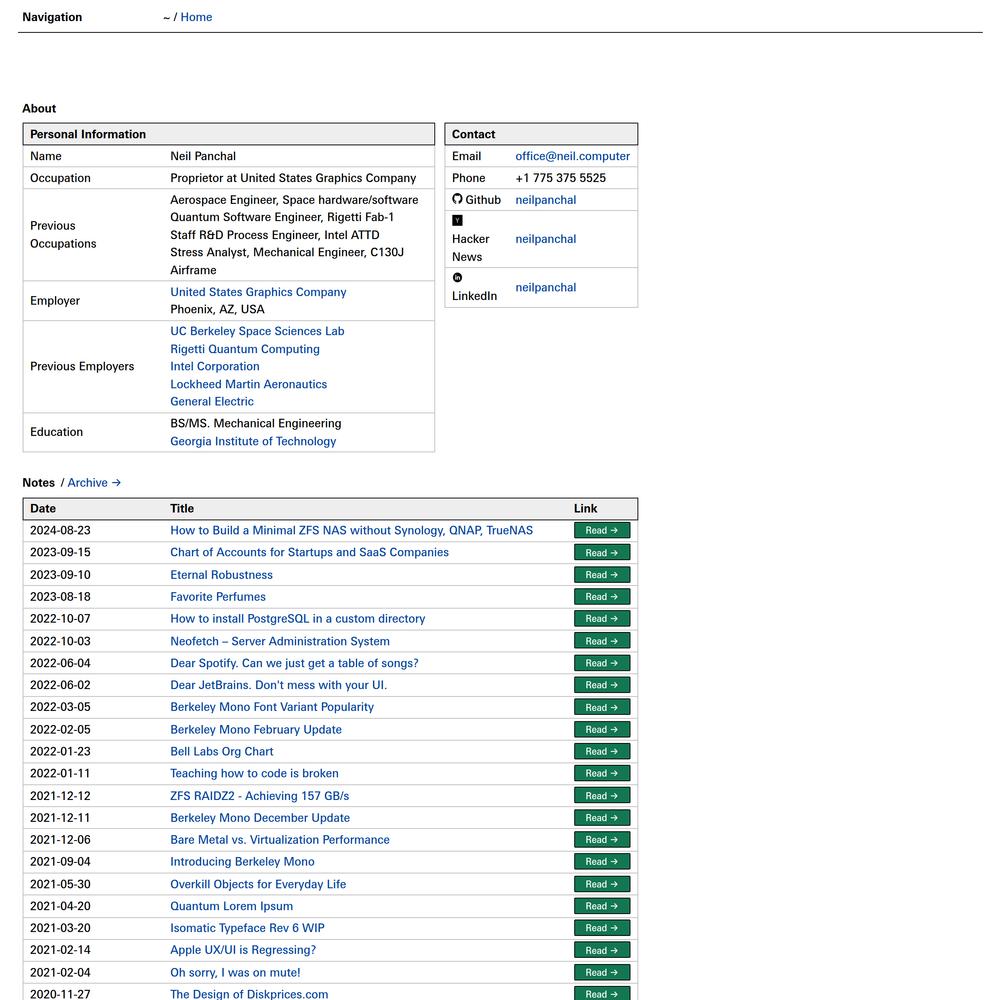Viewport: 1000px width, 1000px height.
Task: Click Read button for Dear Spotify note
Action: pos(602,663)
